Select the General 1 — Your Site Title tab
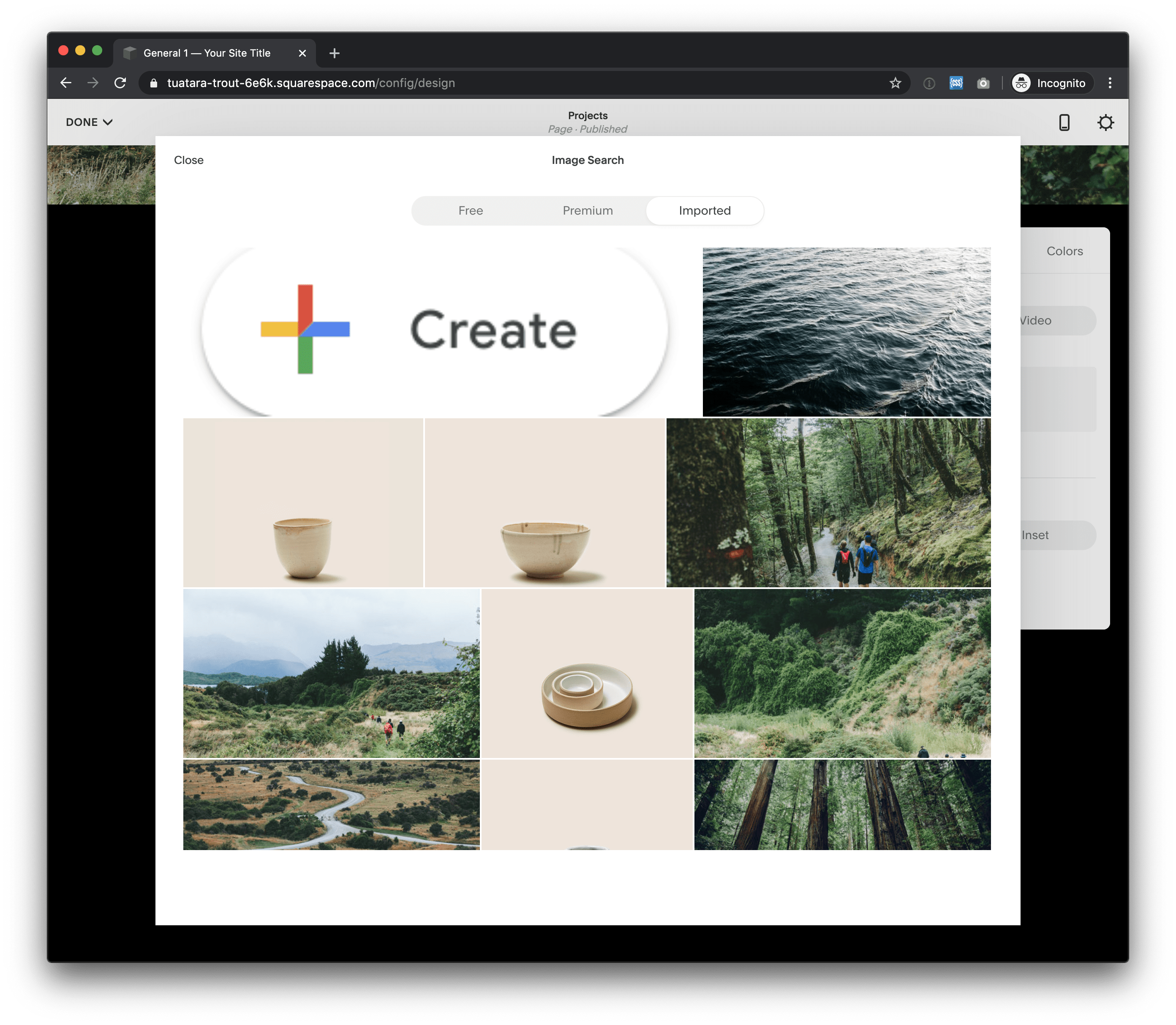This screenshot has height=1025, width=1176. (215, 53)
